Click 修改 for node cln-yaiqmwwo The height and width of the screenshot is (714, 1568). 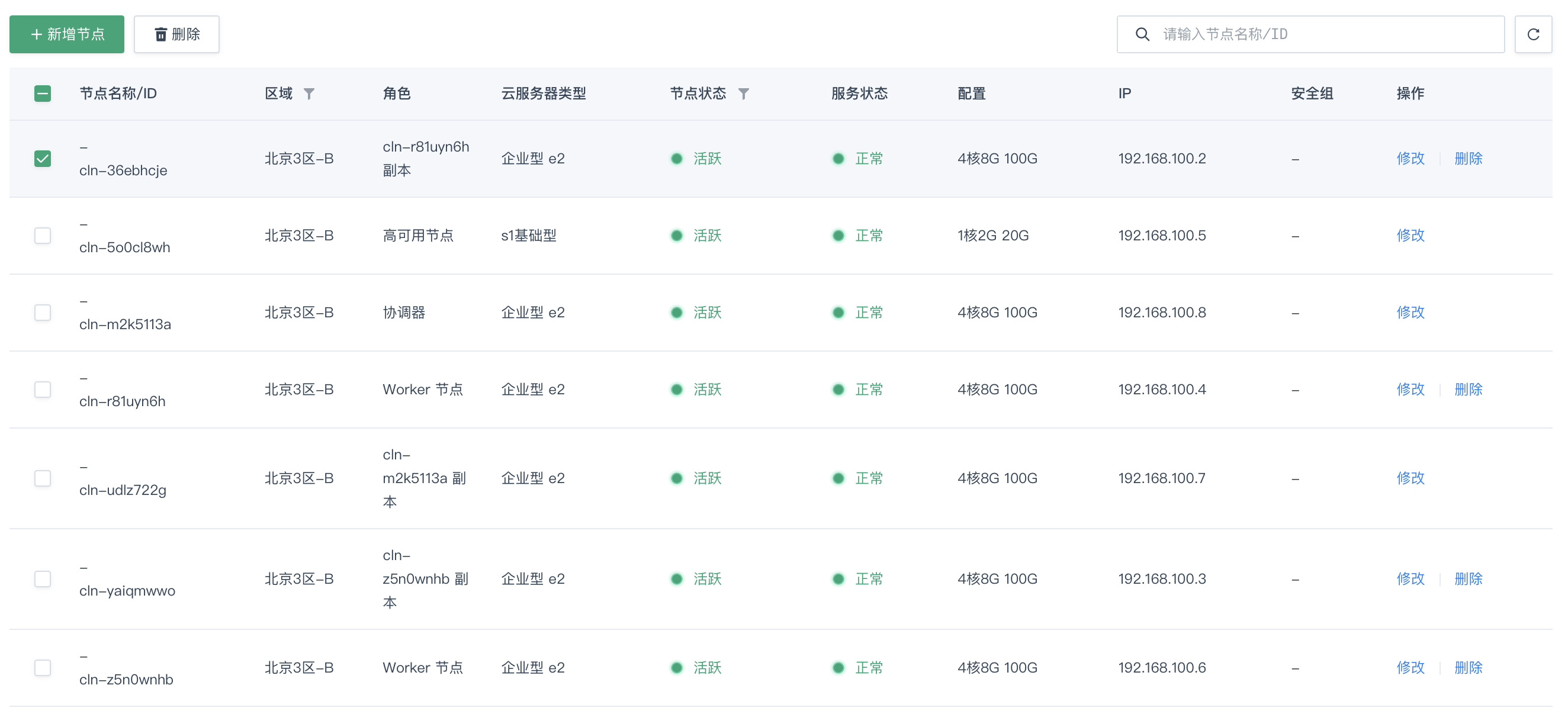pyautogui.click(x=1410, y=579)
